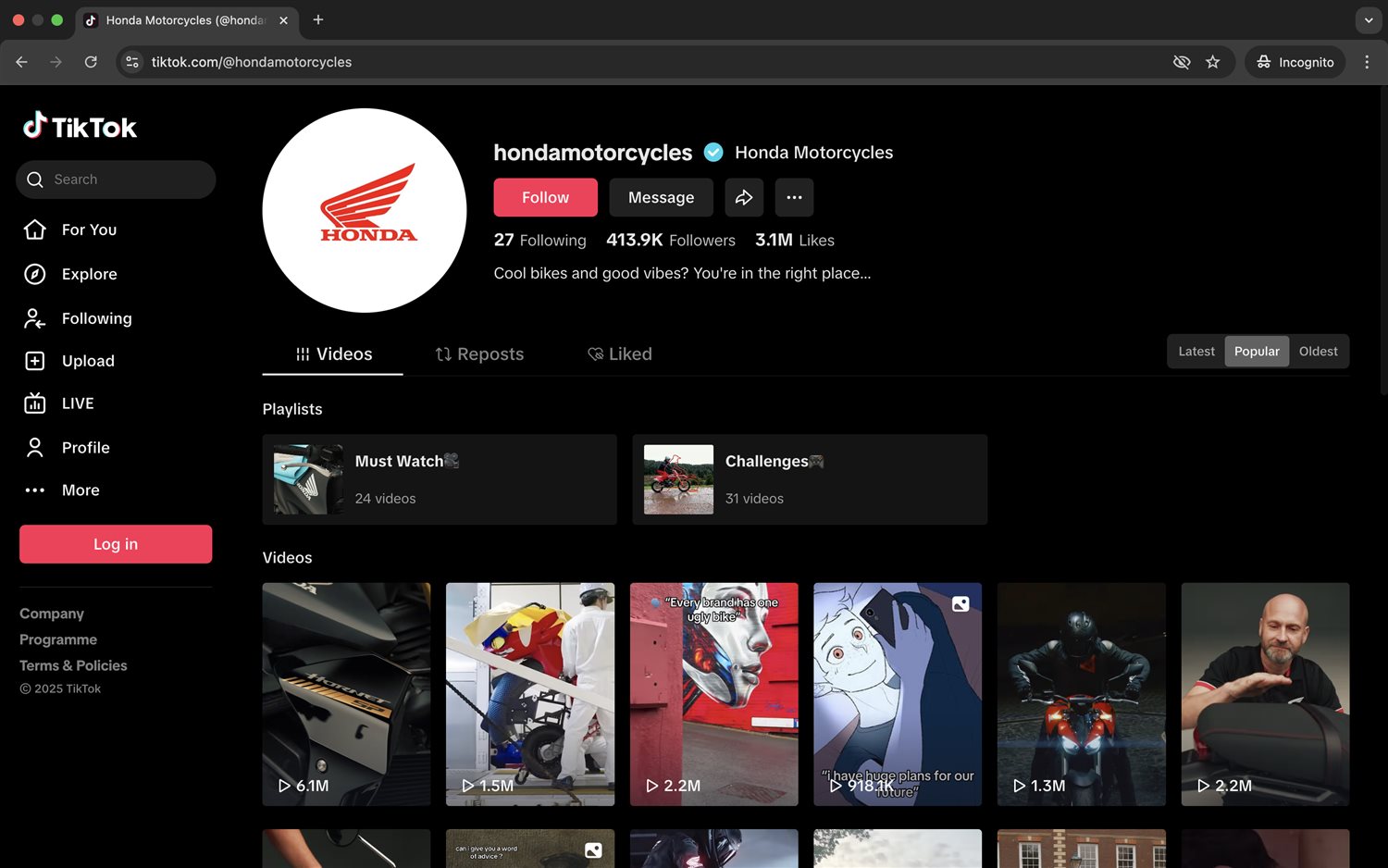Click the red Log in button
The width and height of the screenshot is (1388, 868).
point(116,544)
